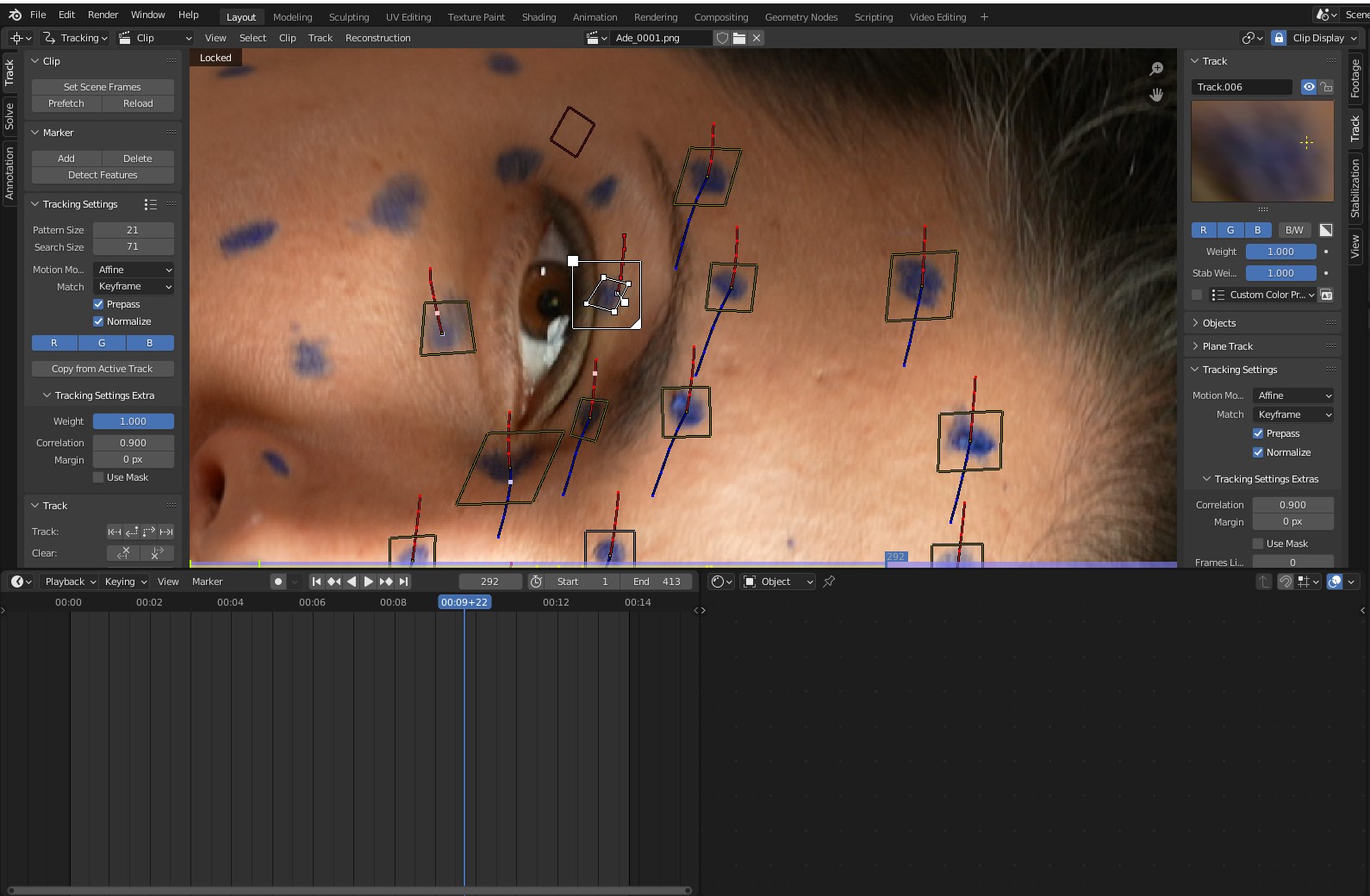The image size is (1370, 896).
Task: Click track backwards one frame icon
Action: (132, 532)
